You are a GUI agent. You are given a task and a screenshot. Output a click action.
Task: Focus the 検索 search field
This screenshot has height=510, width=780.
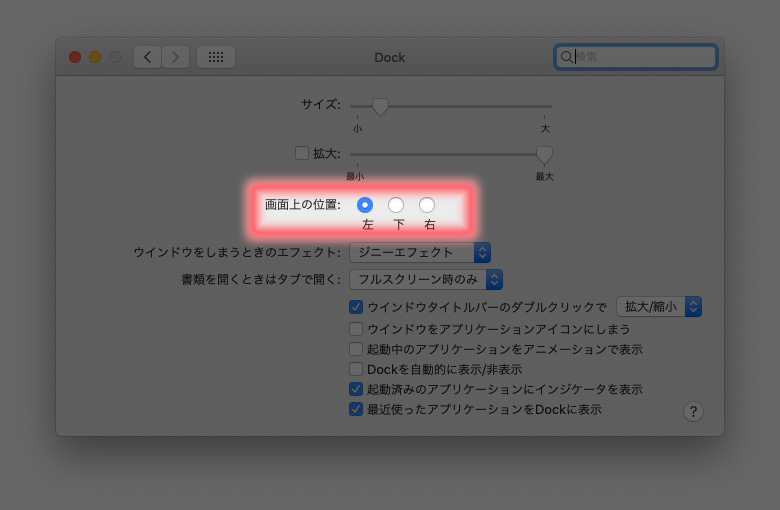pos(635,57)
